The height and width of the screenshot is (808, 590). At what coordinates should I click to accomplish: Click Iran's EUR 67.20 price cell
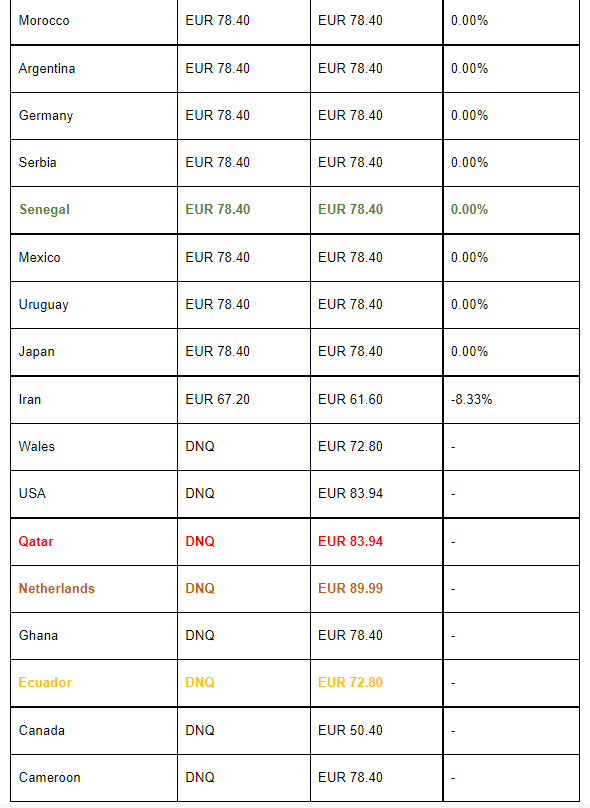pos(244,400)
